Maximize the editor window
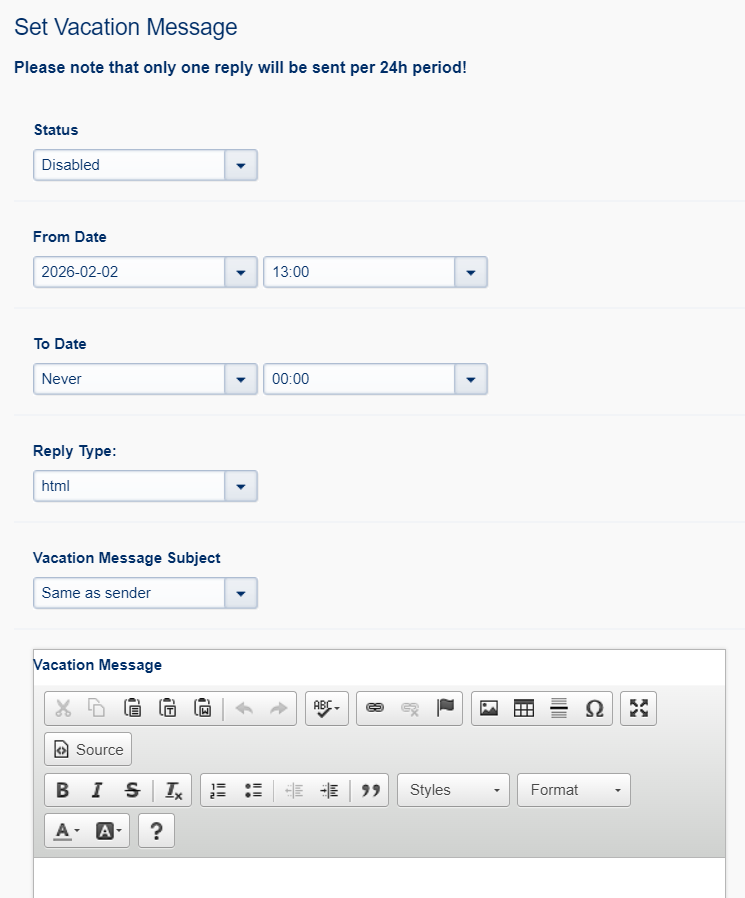This screenshot has height=898, width=745. 639,708
